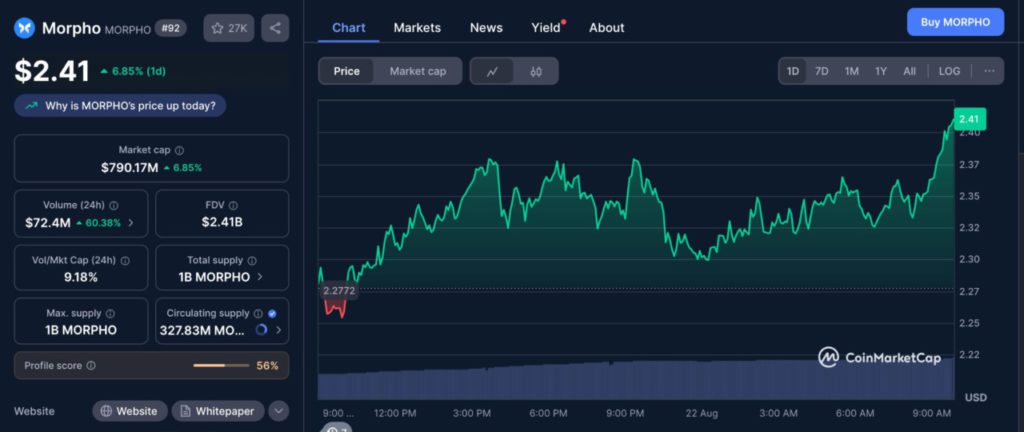This screenshot has width=1024, height=432.
Task: Toggle the LOG scale option
Action: pyautogui.click(x=949, y=71)
